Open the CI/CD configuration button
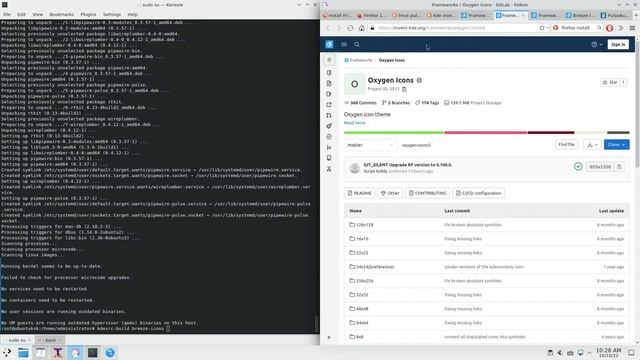 (x=478, y=193)
